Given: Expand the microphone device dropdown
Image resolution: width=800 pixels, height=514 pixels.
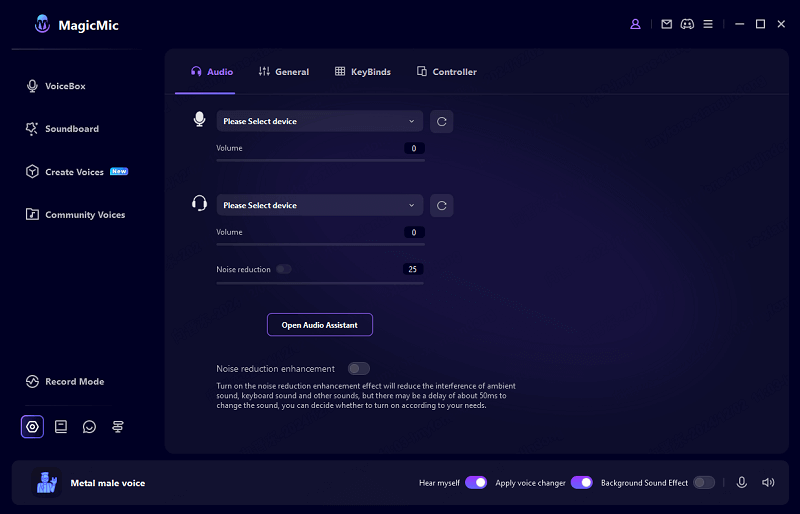Looking at the screenshot, I should pos(320,121).
